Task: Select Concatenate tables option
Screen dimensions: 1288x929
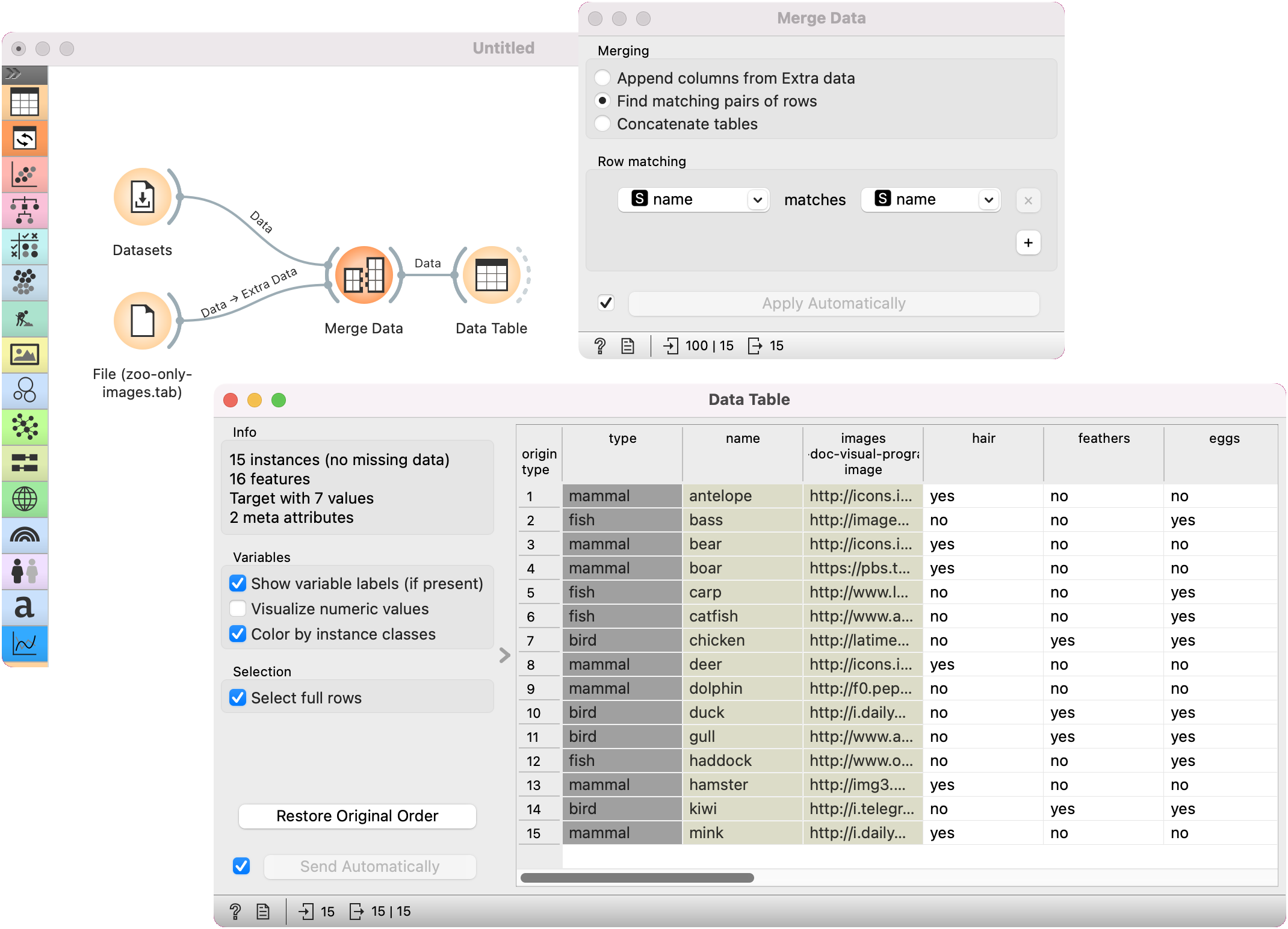Action: click(602, 124)
